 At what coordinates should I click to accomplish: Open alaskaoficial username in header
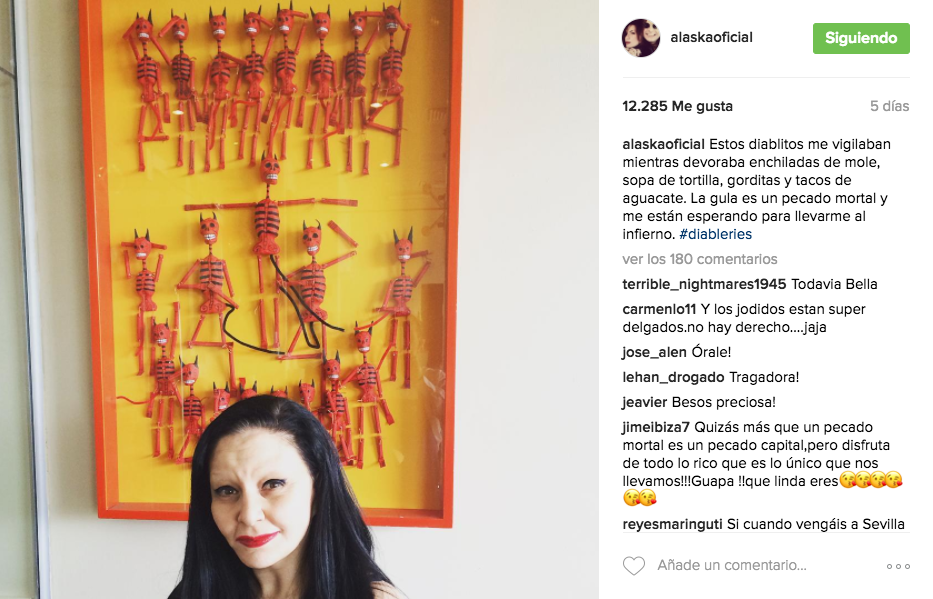[711, 37]
